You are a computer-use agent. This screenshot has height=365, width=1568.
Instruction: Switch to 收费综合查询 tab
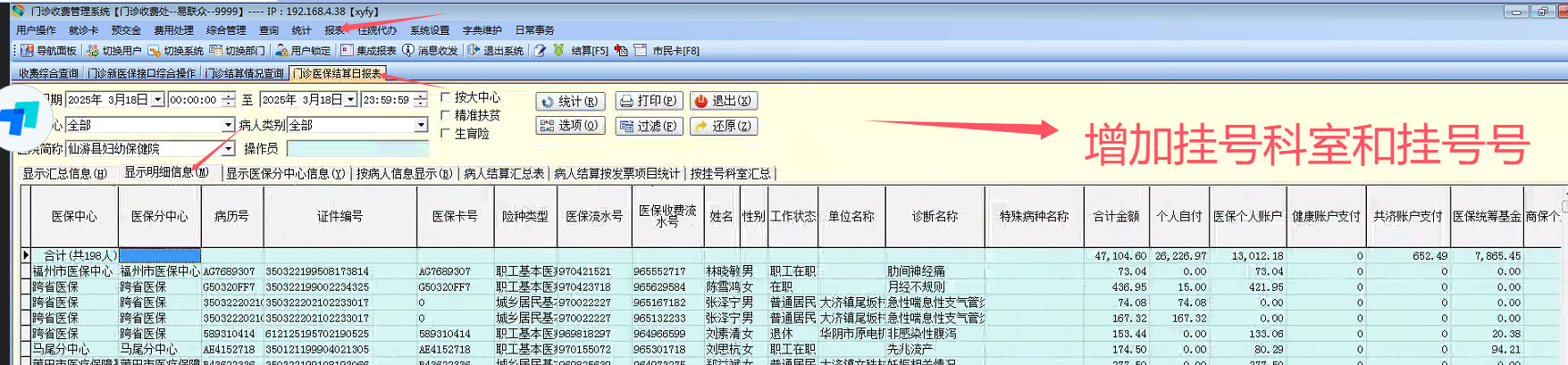coord(48,73)
